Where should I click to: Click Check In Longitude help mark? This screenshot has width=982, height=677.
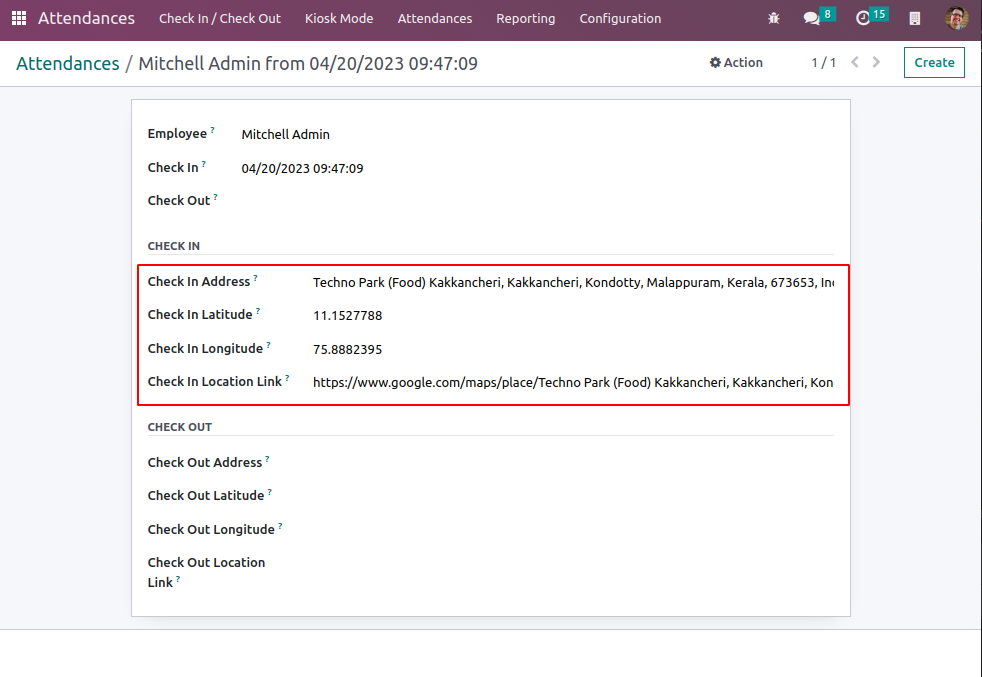(x=269, y=345)
